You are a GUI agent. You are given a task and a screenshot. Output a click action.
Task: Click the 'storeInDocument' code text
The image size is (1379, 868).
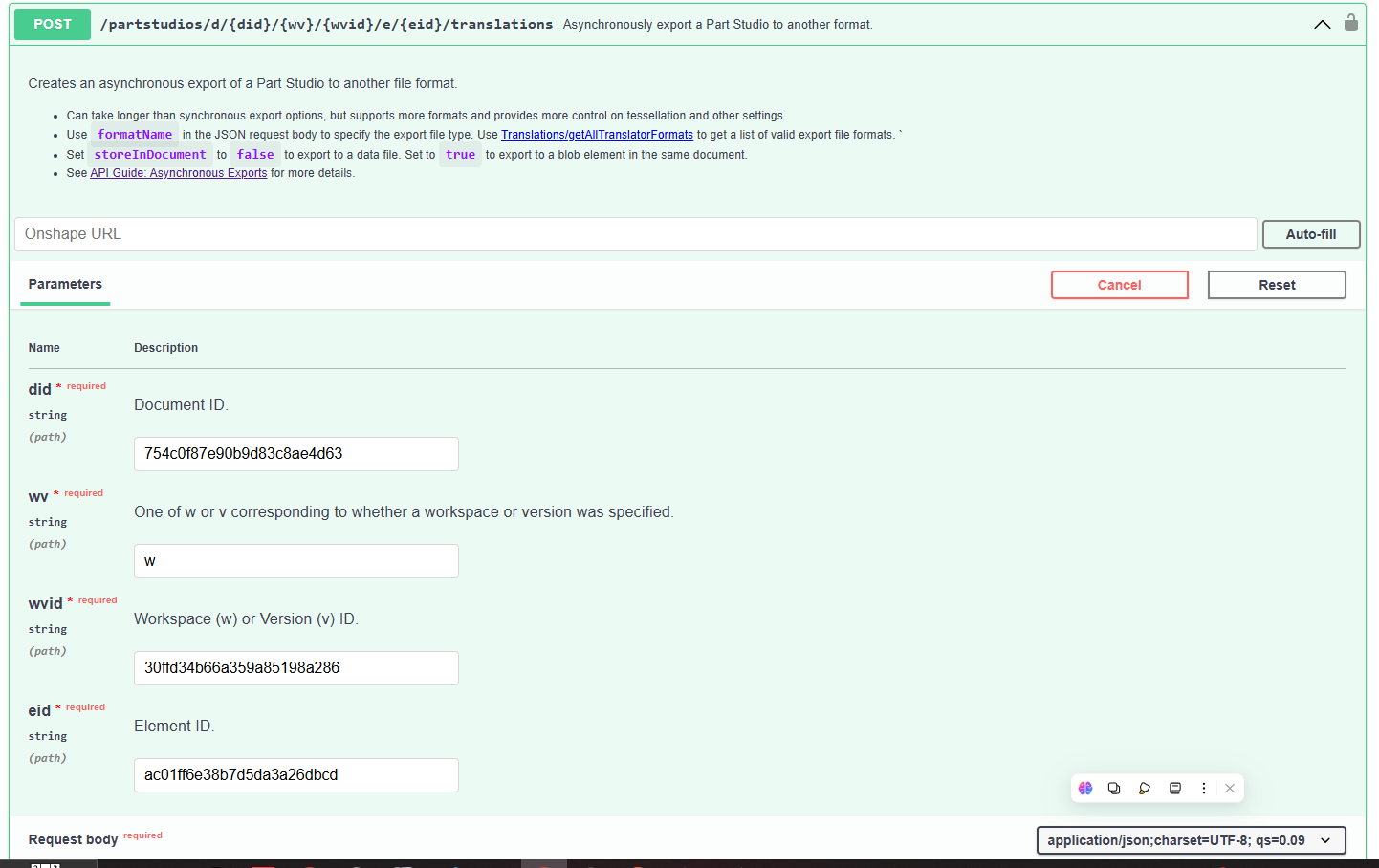pyautogui.click(x=150, y=155)
